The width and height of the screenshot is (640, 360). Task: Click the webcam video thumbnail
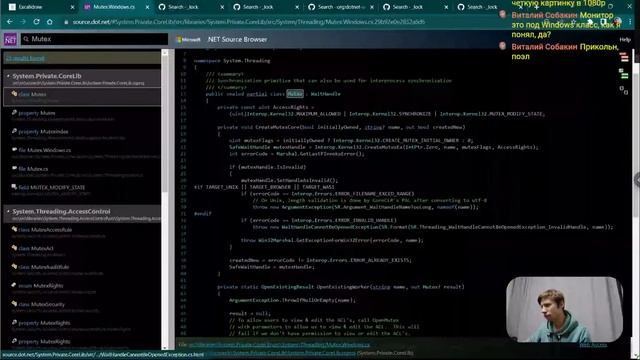pyautogui.click(x=564, y=309)
